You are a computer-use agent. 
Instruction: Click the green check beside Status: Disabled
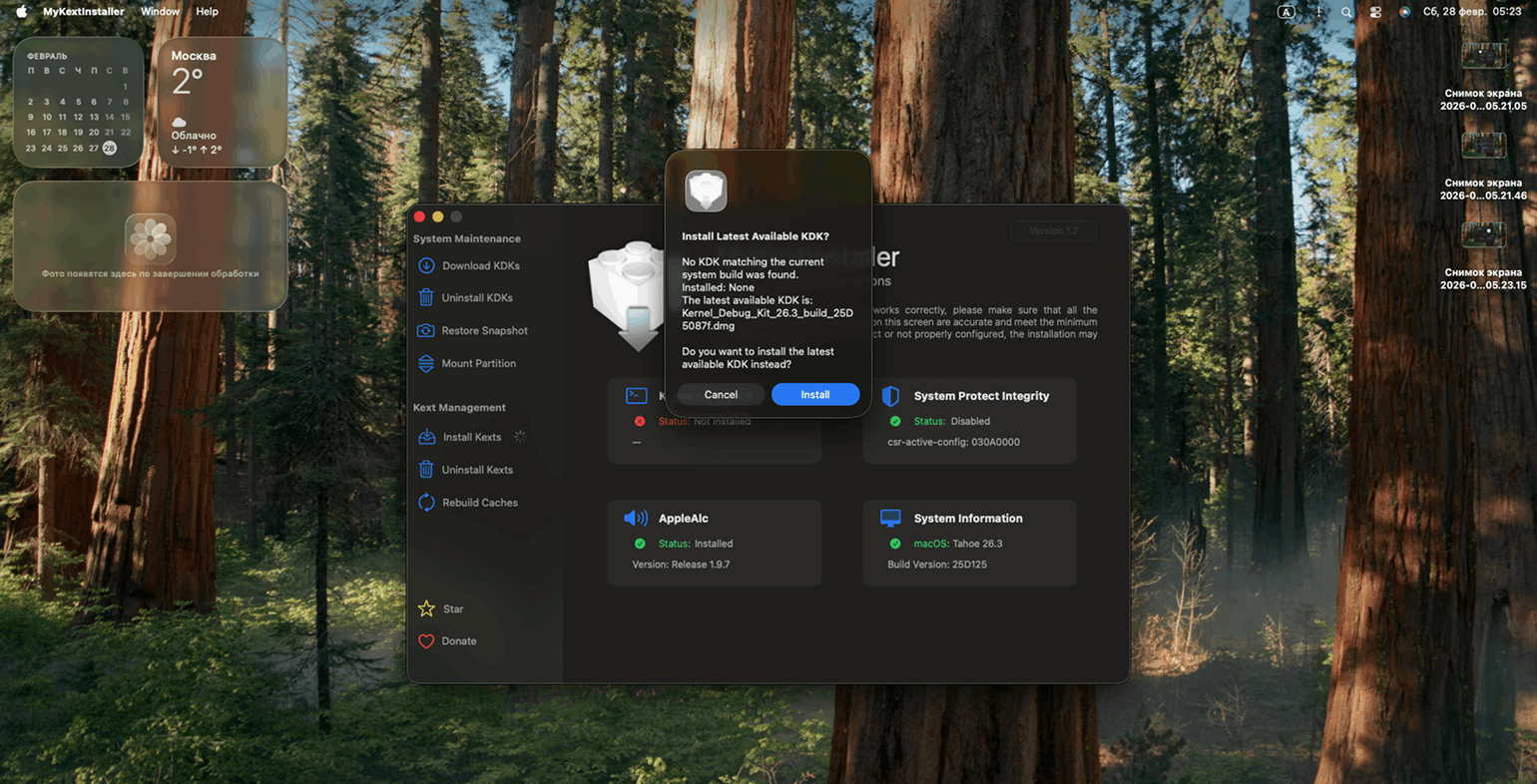(x=895, y=421)
